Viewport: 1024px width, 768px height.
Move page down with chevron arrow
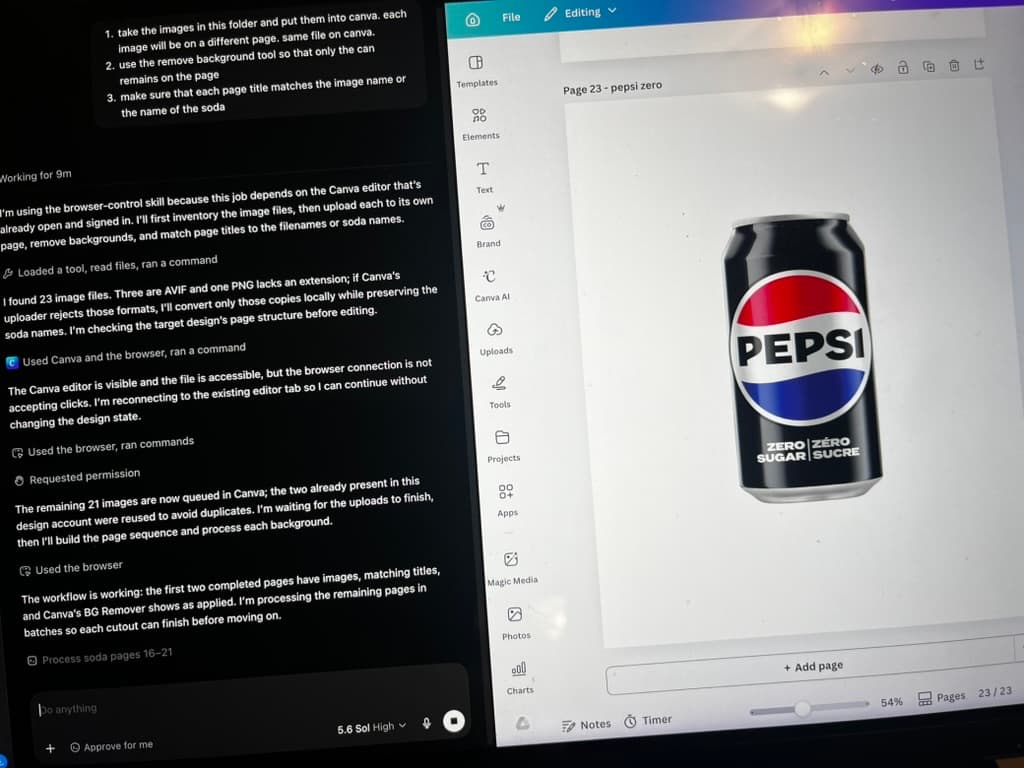click(x=850, y=71)
